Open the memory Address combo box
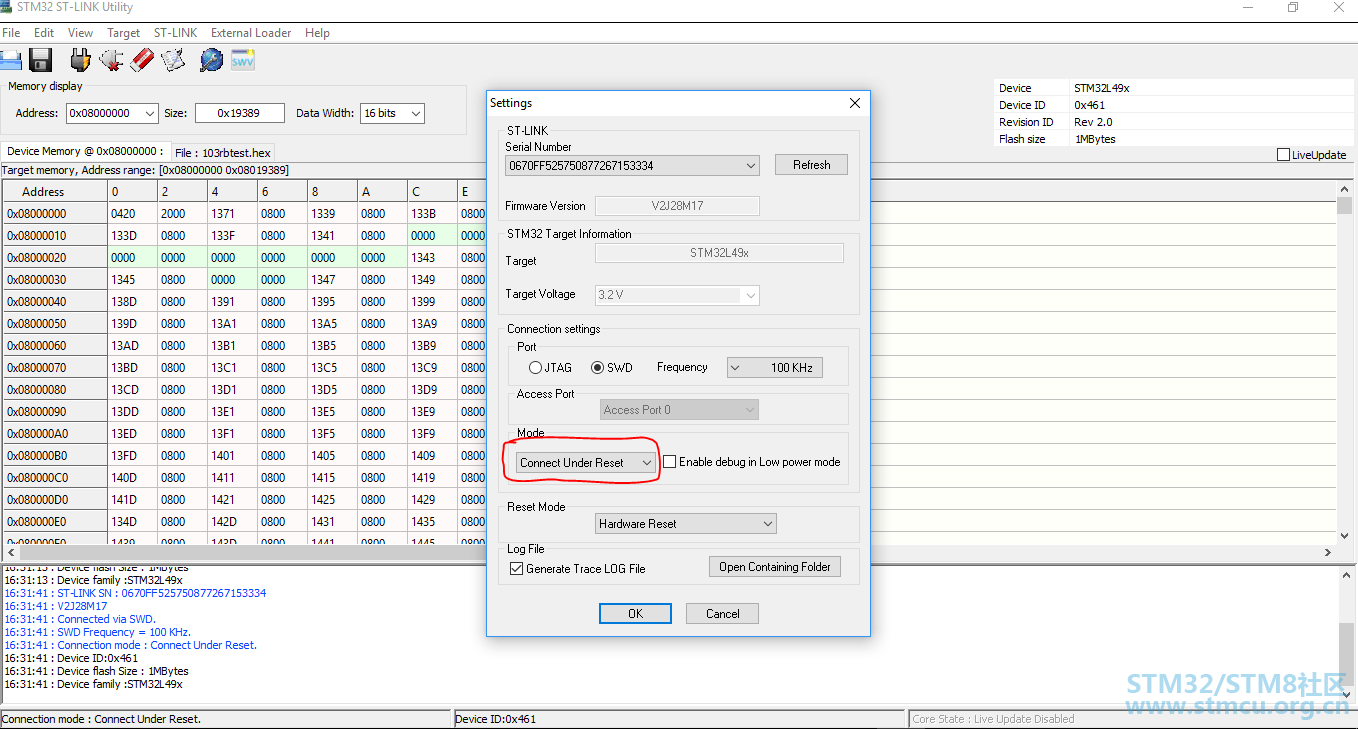Screen dimensions: 1358x729 pyautogui.click(x=112, y=114)
